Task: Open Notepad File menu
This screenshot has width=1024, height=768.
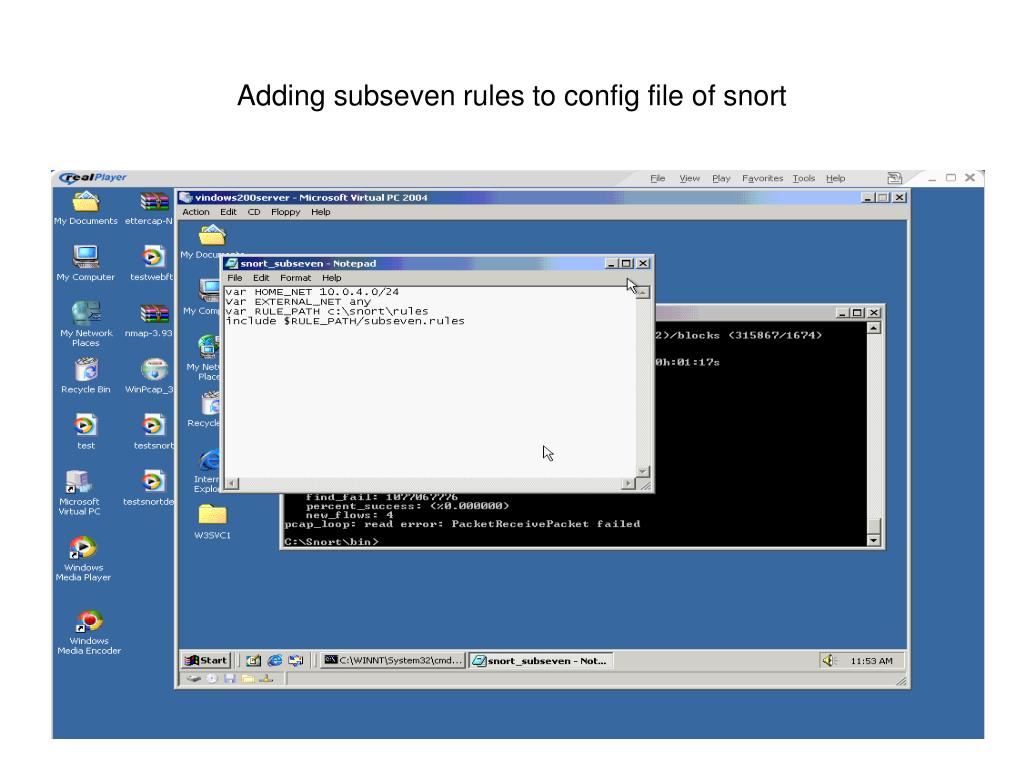Action: [234, 278]
